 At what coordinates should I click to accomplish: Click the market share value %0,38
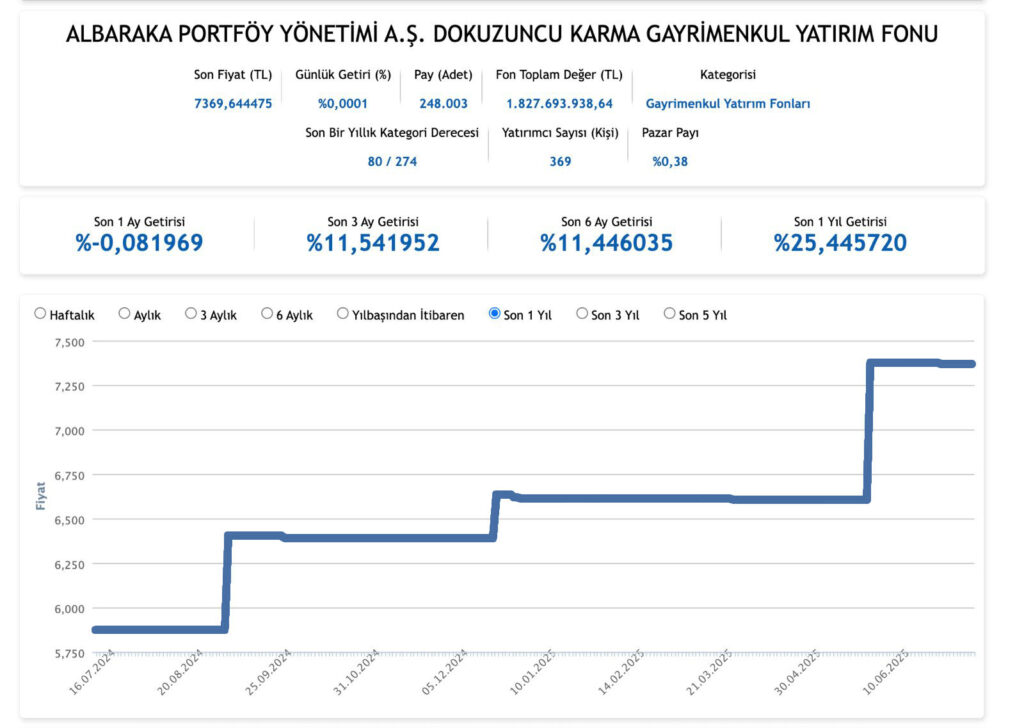670,161
